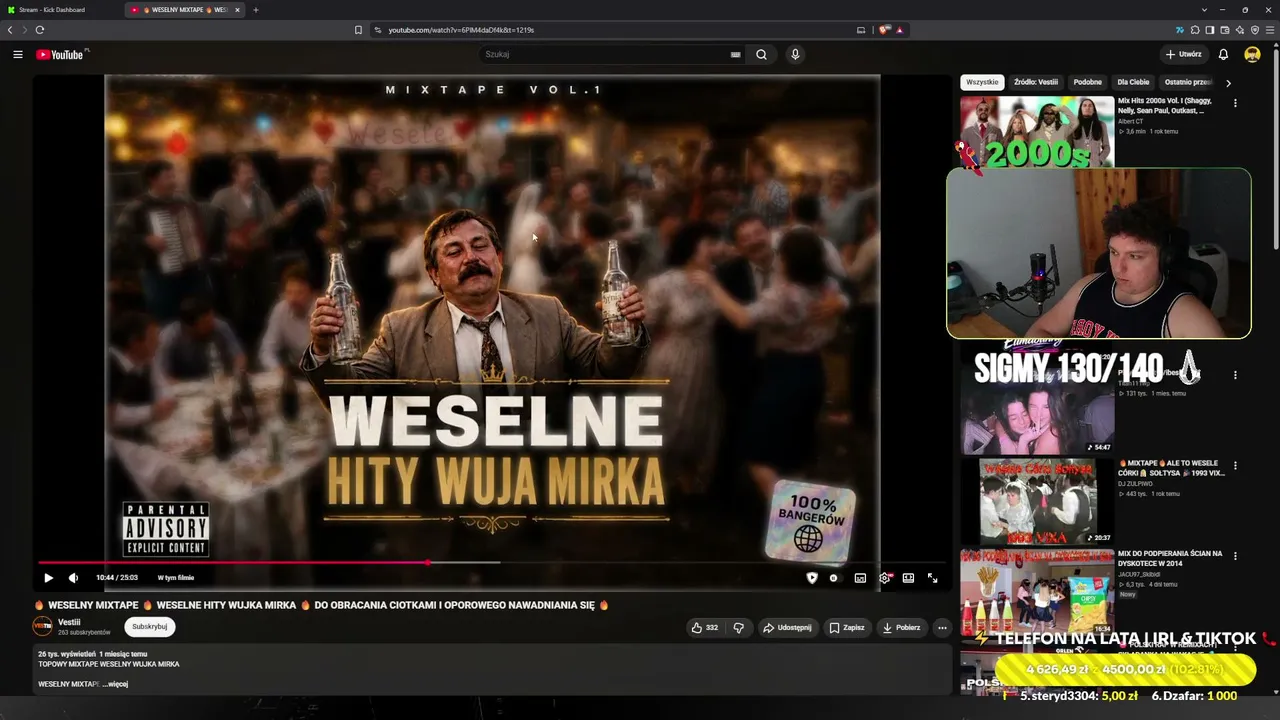The height and width of the screenshot is (720, 1280).
Task: Enter fullscreen mode
Action: tap(932, 578)
